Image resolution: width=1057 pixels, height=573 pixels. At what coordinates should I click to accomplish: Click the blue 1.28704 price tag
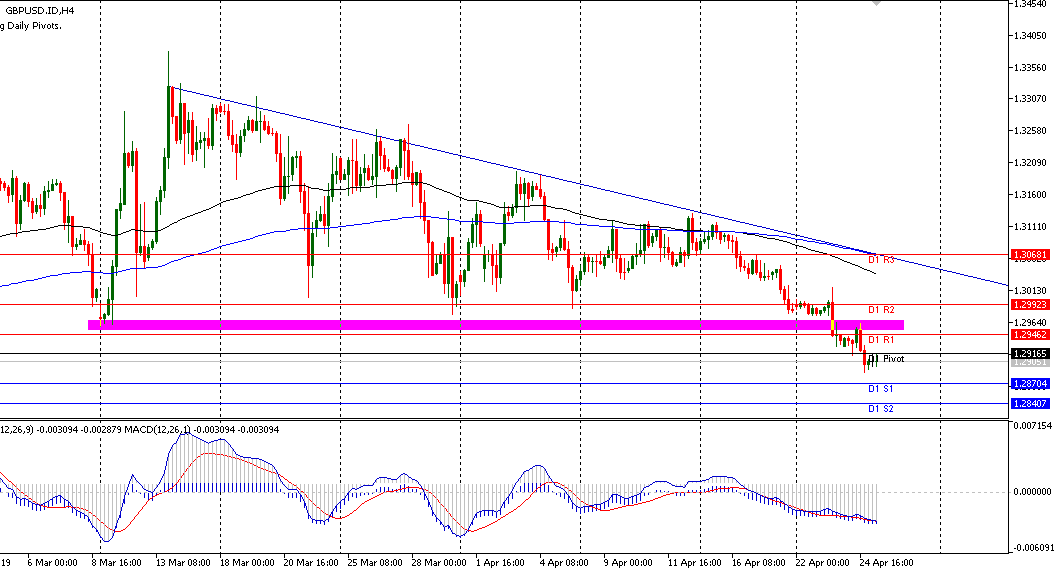pyautogui.click(x=1030, y=383)
